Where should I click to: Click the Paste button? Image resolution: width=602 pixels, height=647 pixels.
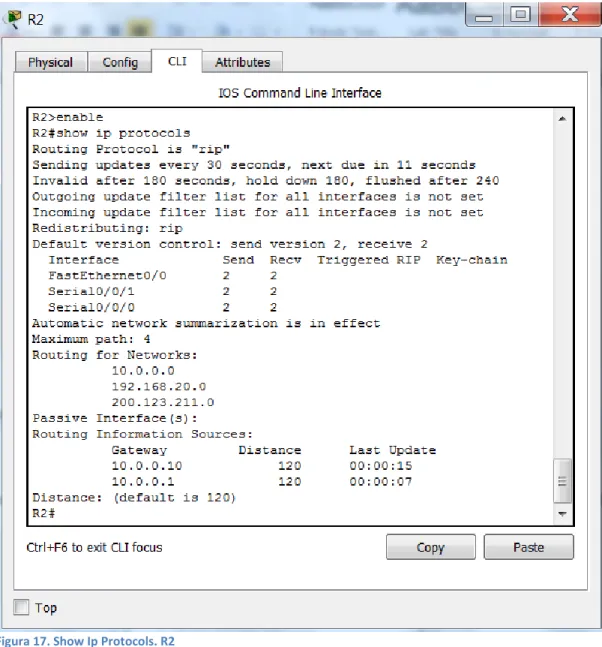(529, 547)
